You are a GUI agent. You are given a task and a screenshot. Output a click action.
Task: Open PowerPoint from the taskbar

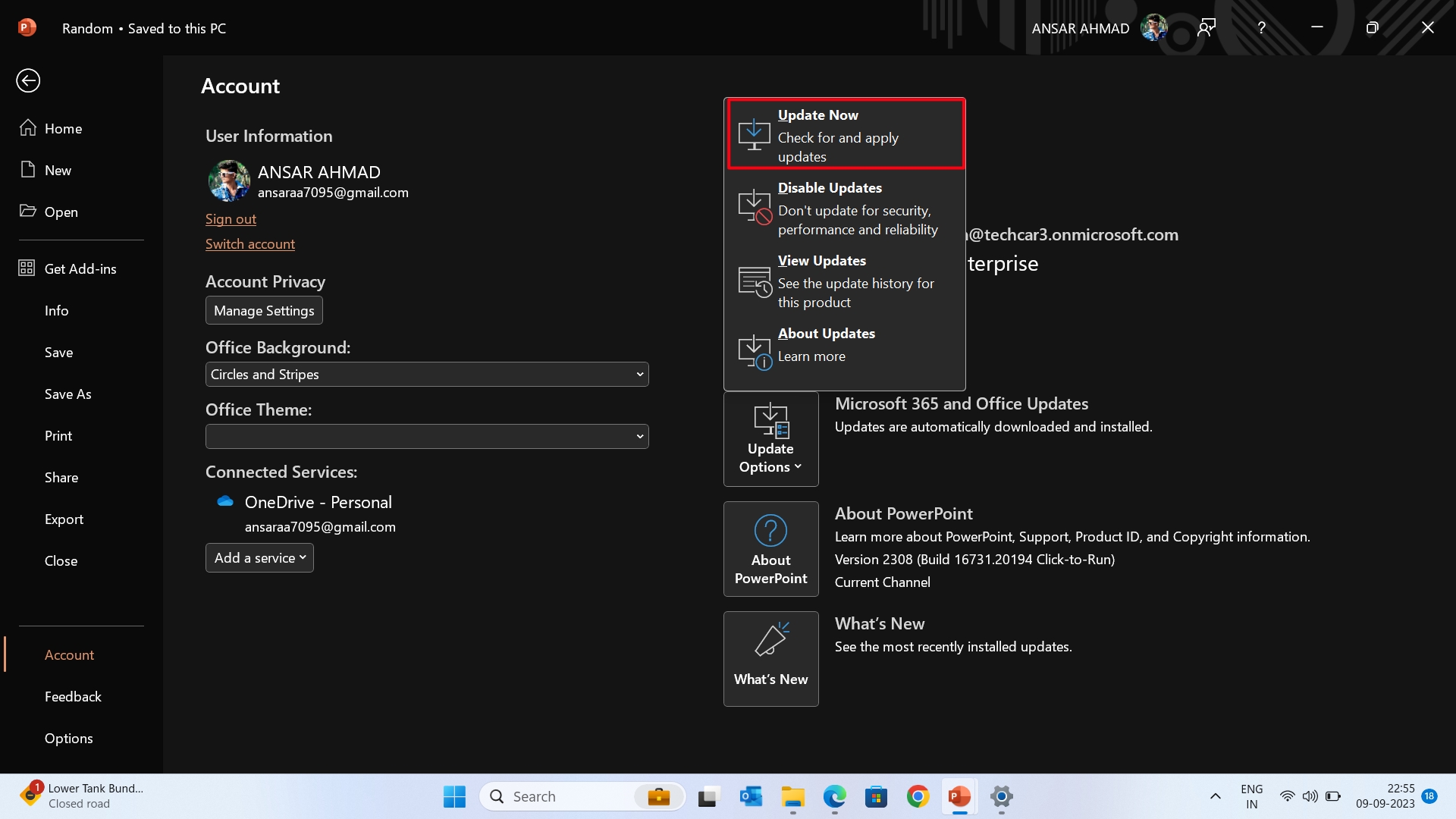[x=959, y=796]
